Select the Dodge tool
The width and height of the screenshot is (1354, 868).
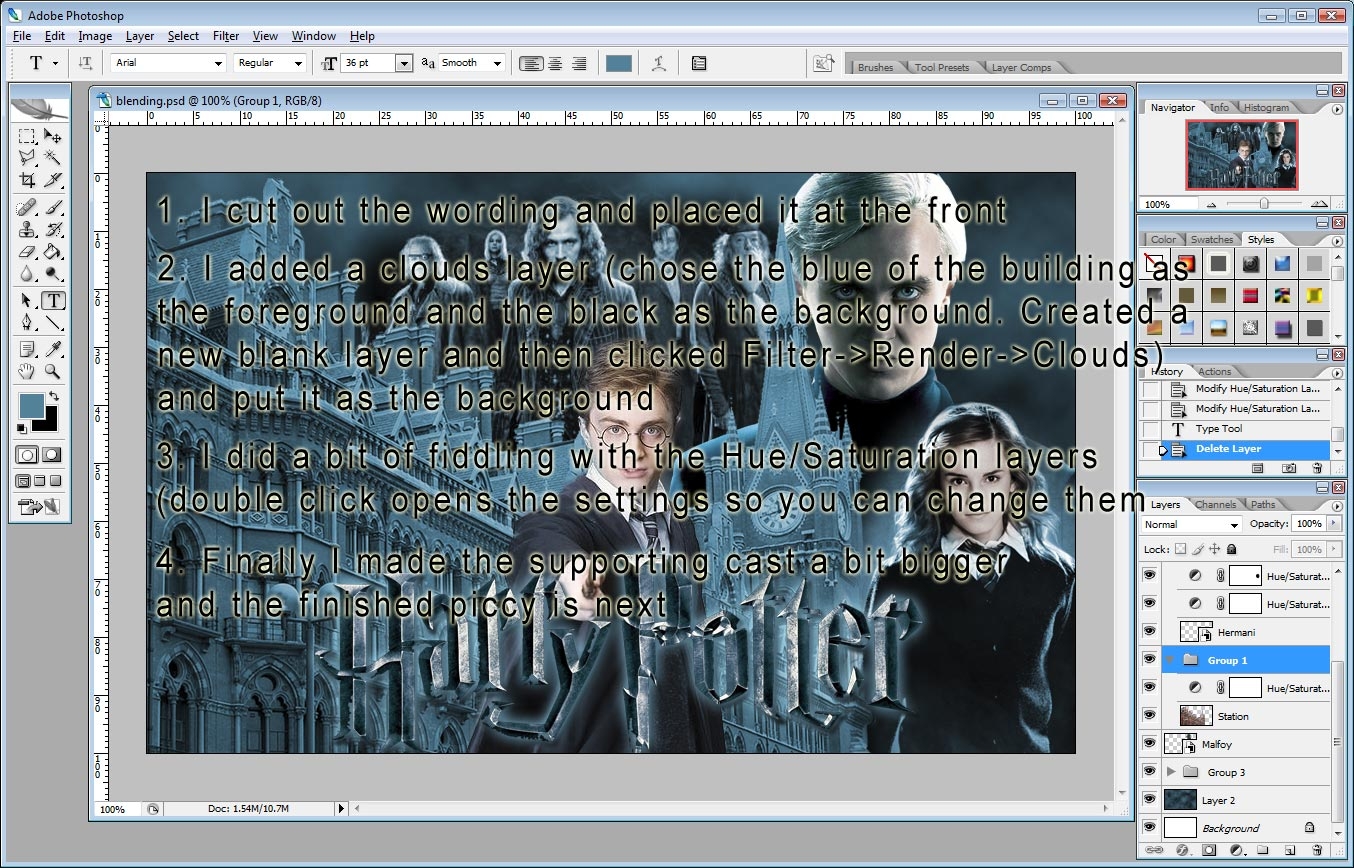pos(53,274)
